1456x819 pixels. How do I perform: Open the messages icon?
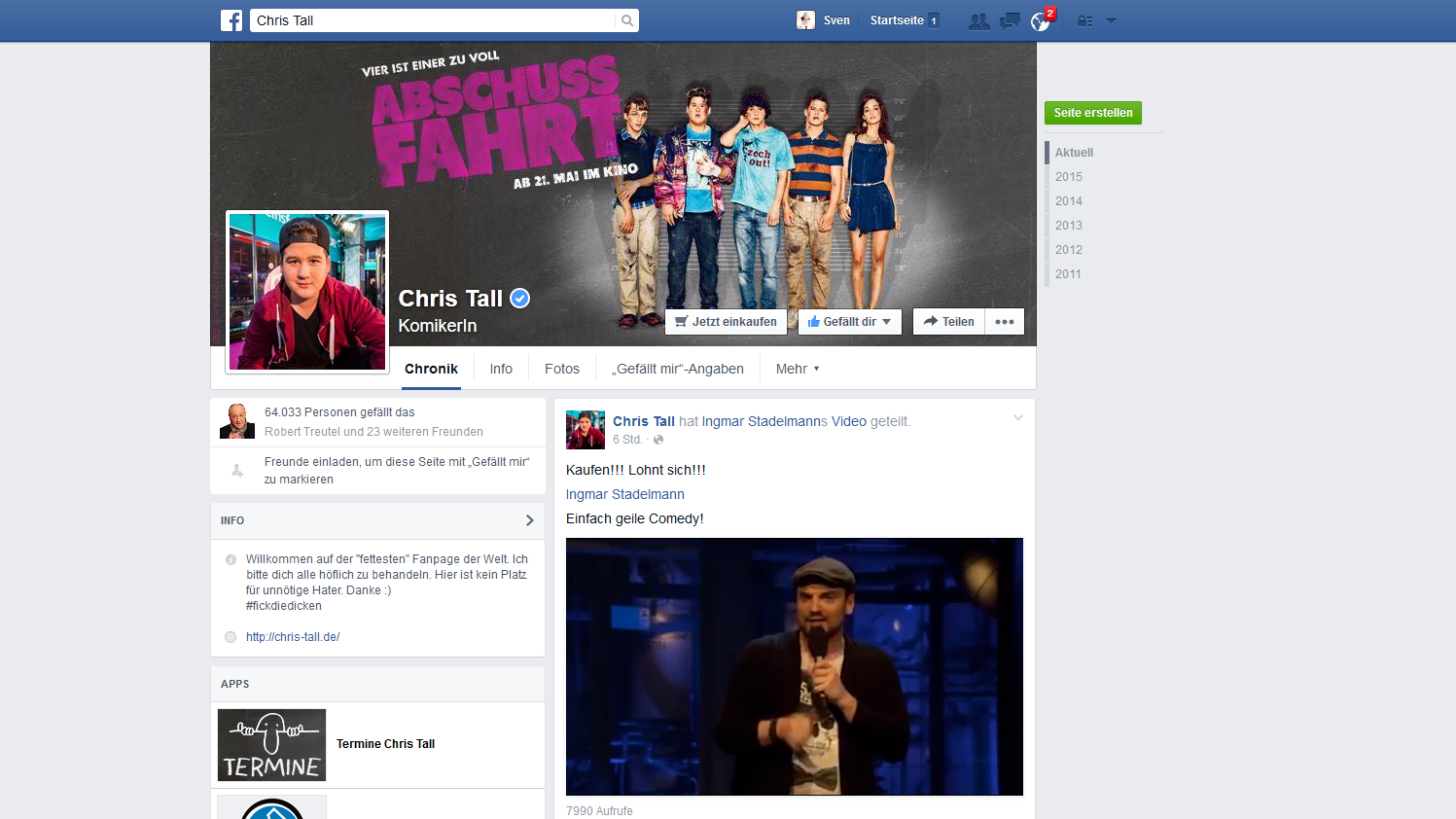[1010, 20]
